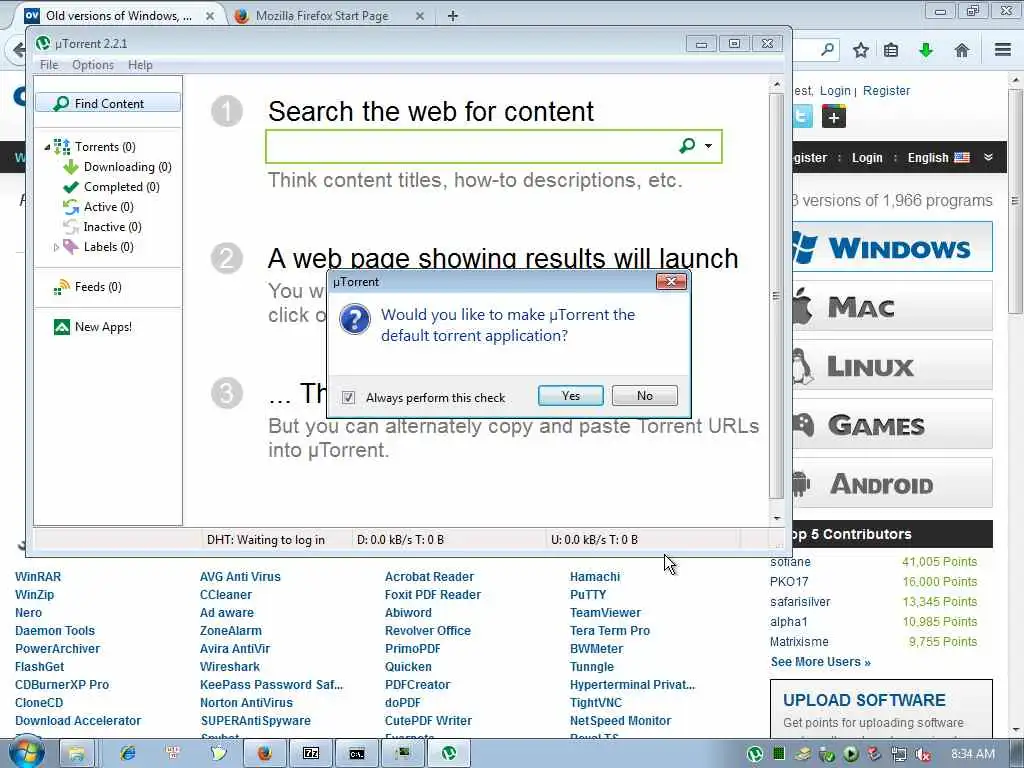Click the Wireshark link
The width and height of the screenshot is (1024, 768).
click(230, 667)
